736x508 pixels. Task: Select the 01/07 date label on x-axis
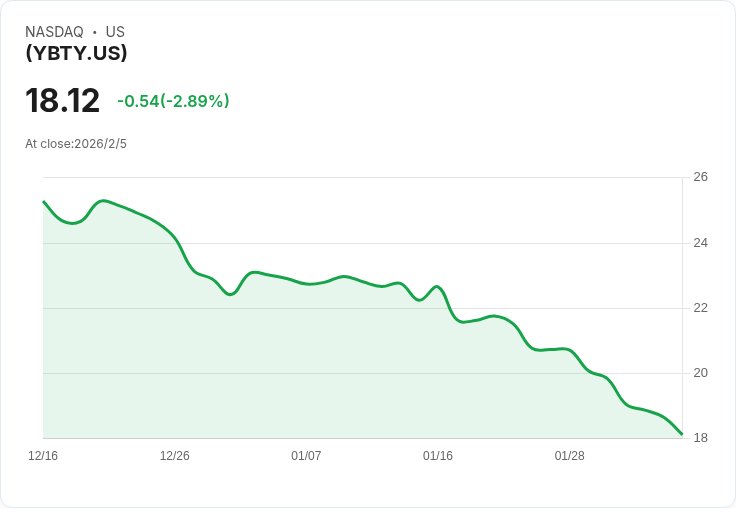click(x=306, y=456)
